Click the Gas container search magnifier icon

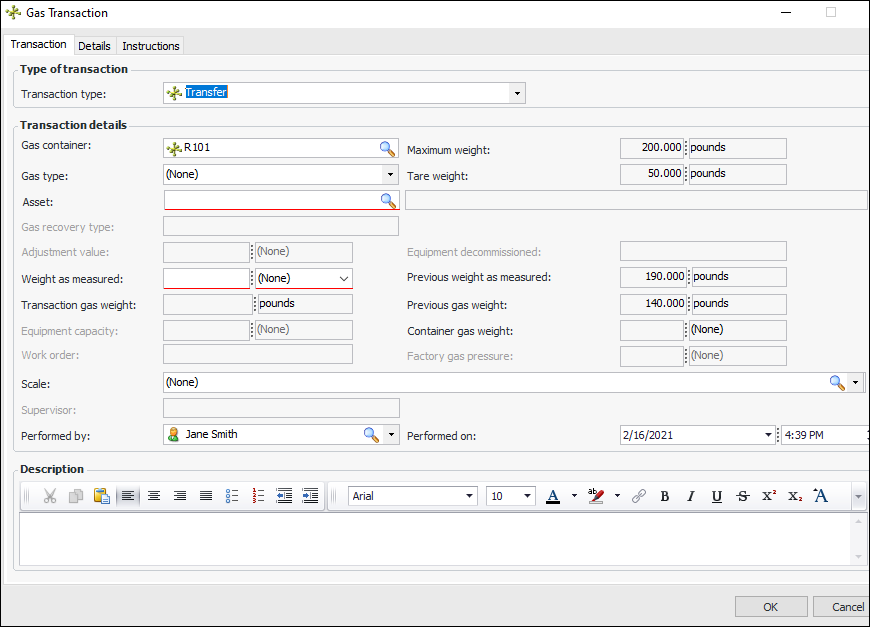click(x=387, y=148)
